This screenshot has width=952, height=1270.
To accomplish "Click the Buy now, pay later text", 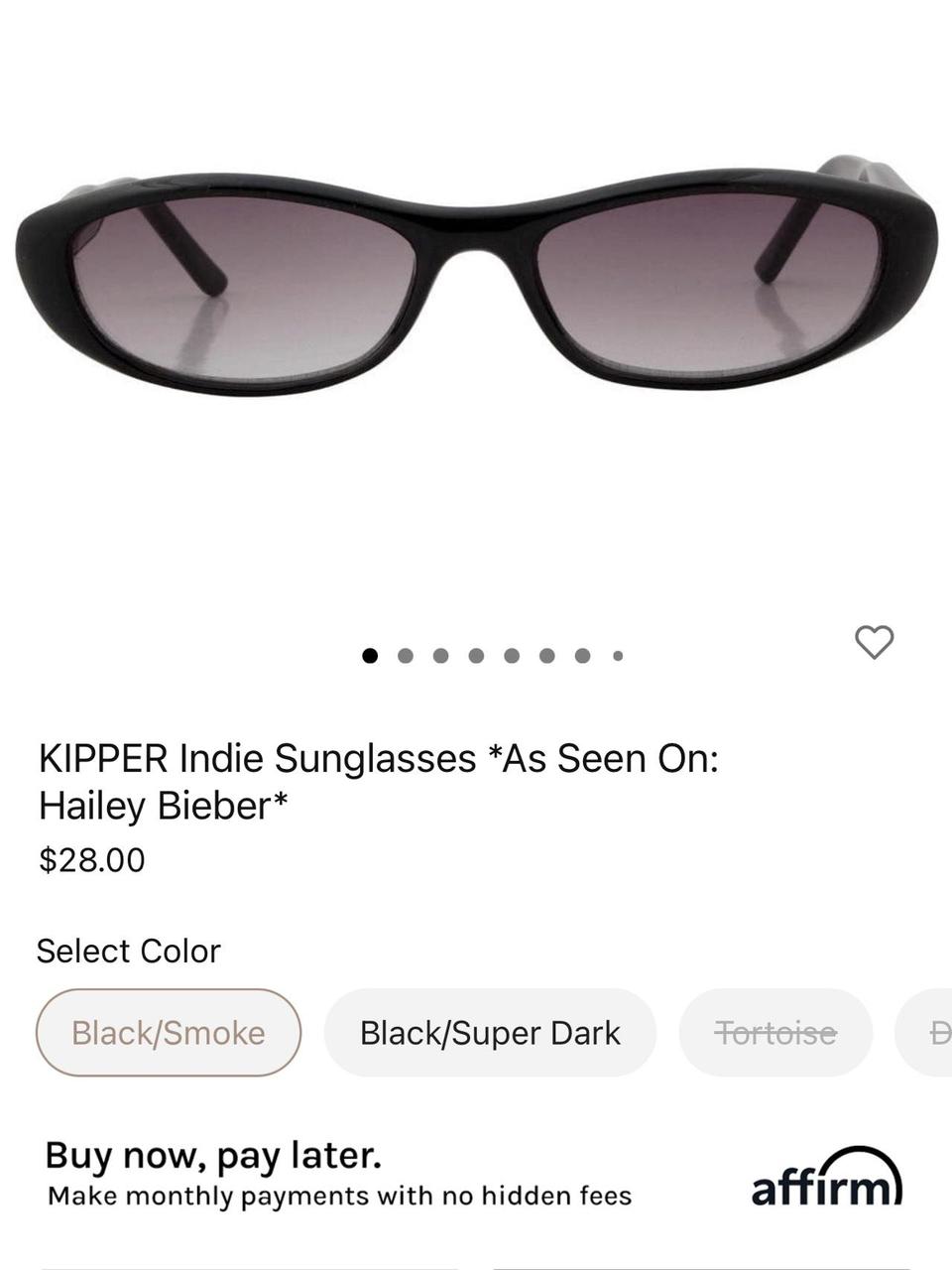I will [210, 1154].
